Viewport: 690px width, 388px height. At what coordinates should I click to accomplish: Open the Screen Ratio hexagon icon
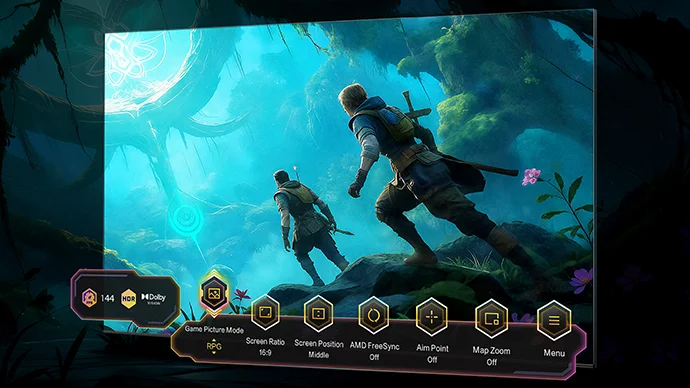pos(265,313)
